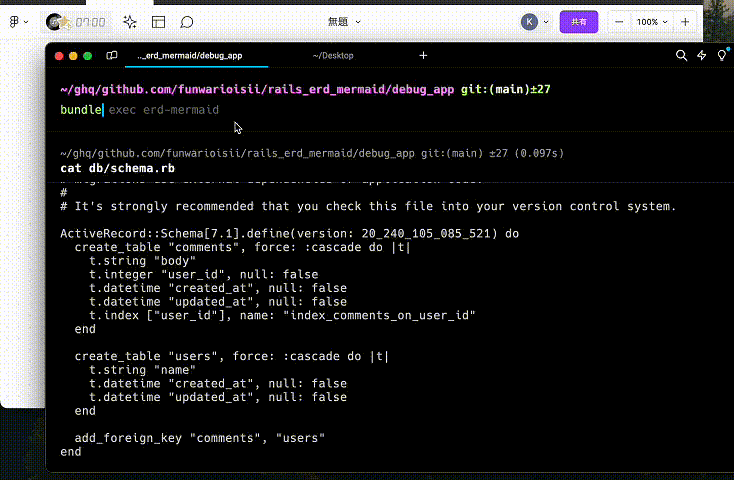
Task: Click the terminal yellow minimize button
Action: 73,56
